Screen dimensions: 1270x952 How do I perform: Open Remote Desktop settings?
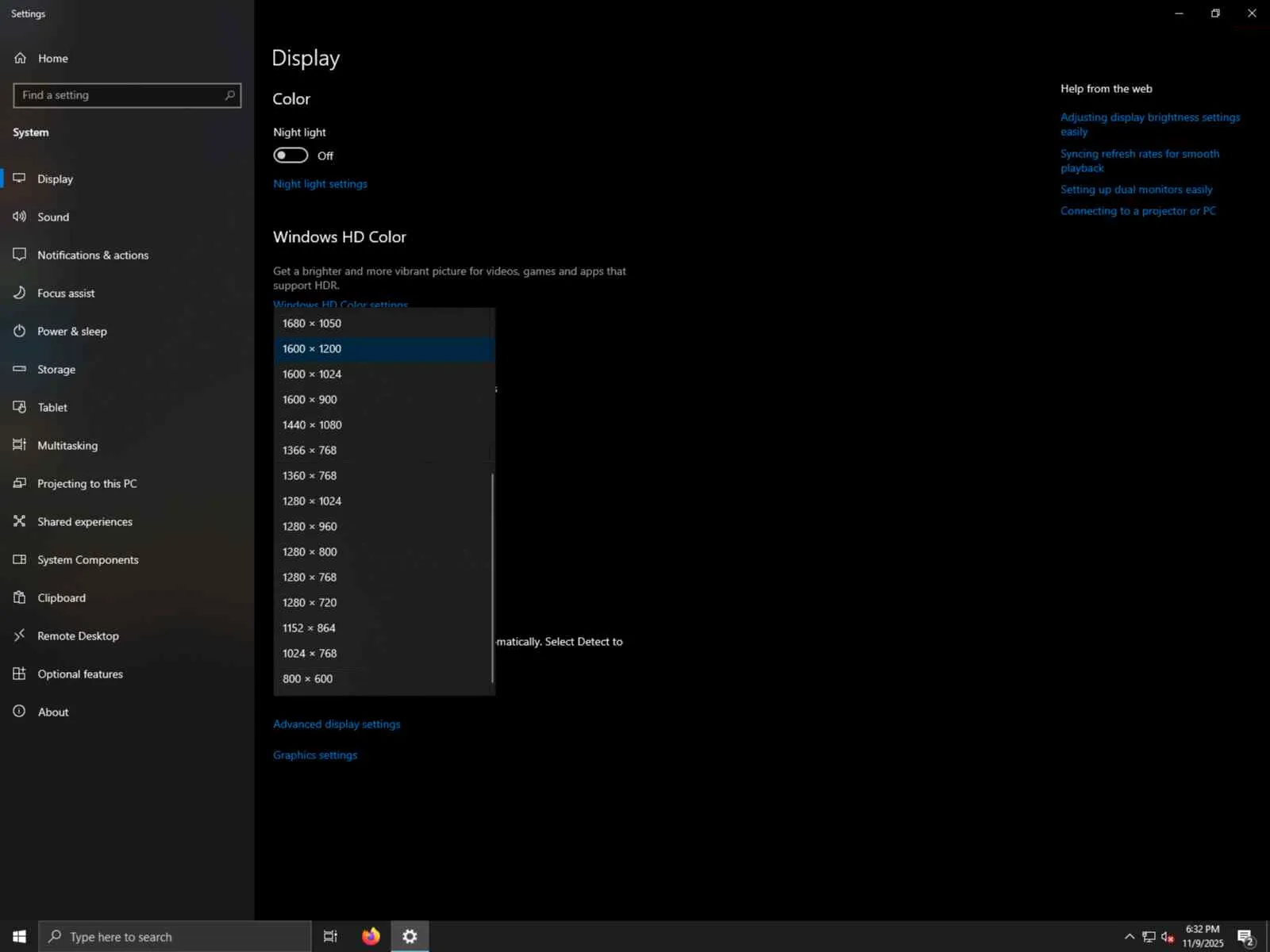tap(127, 635)
